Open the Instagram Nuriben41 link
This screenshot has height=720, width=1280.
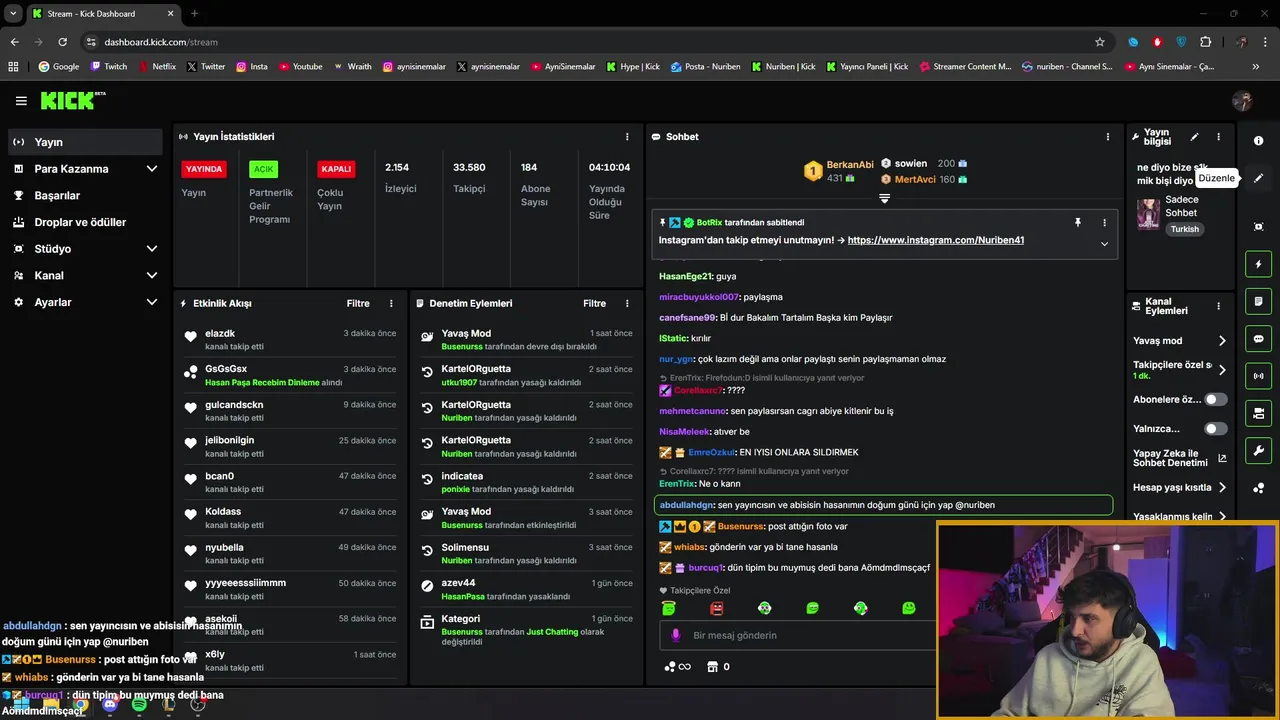935,240
